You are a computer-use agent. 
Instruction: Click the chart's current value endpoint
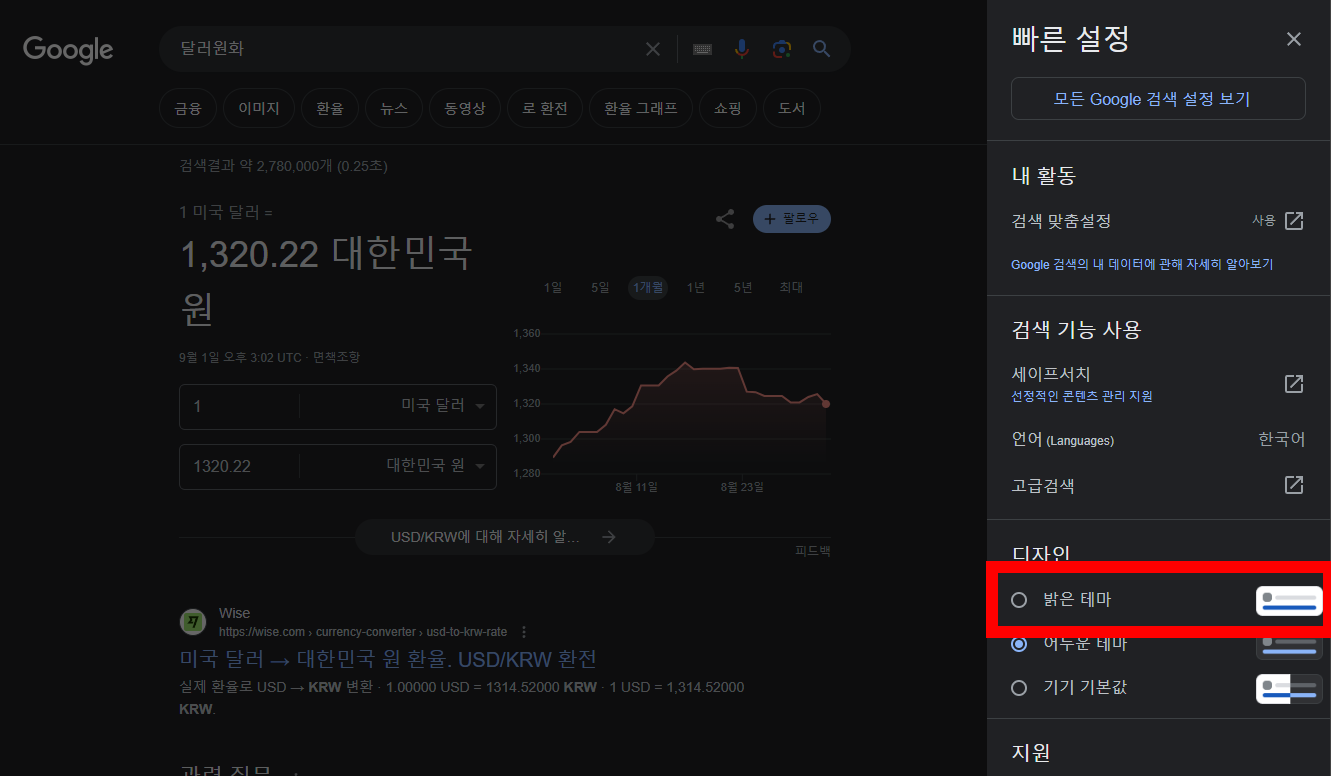826,404
